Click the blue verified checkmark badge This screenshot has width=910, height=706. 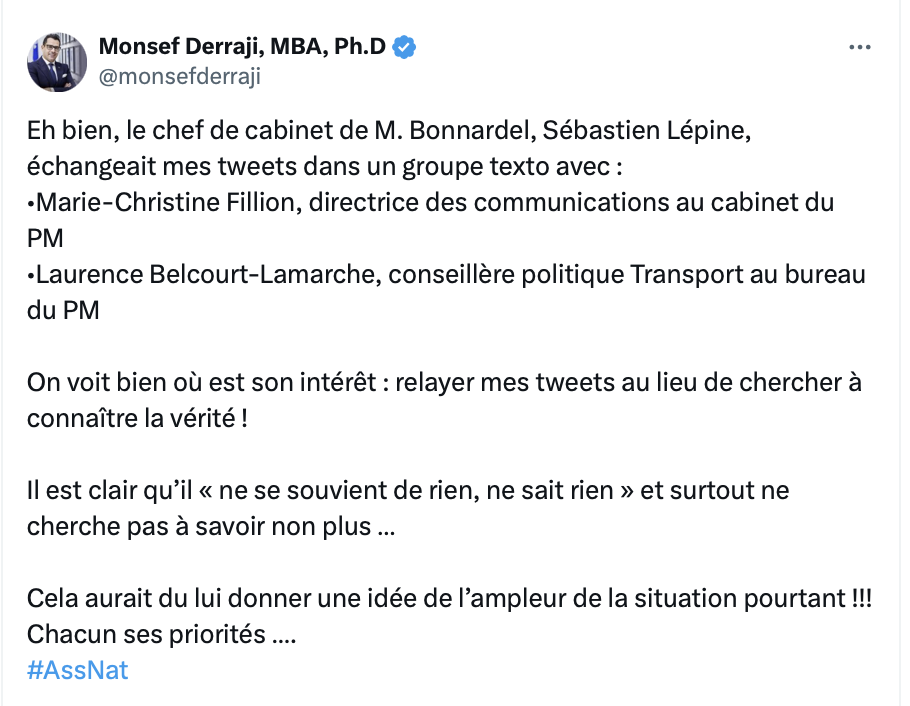[404, 47]
